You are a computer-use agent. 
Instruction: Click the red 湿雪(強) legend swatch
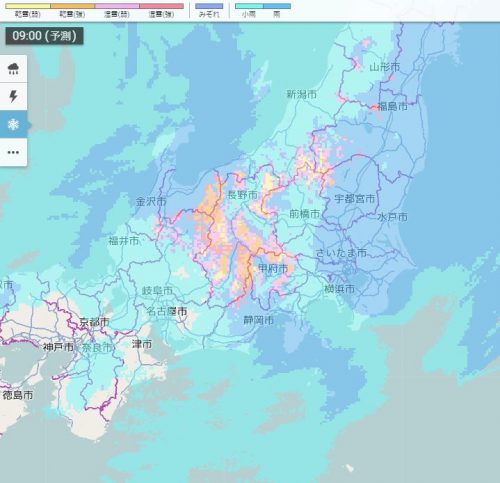(161, 6)
